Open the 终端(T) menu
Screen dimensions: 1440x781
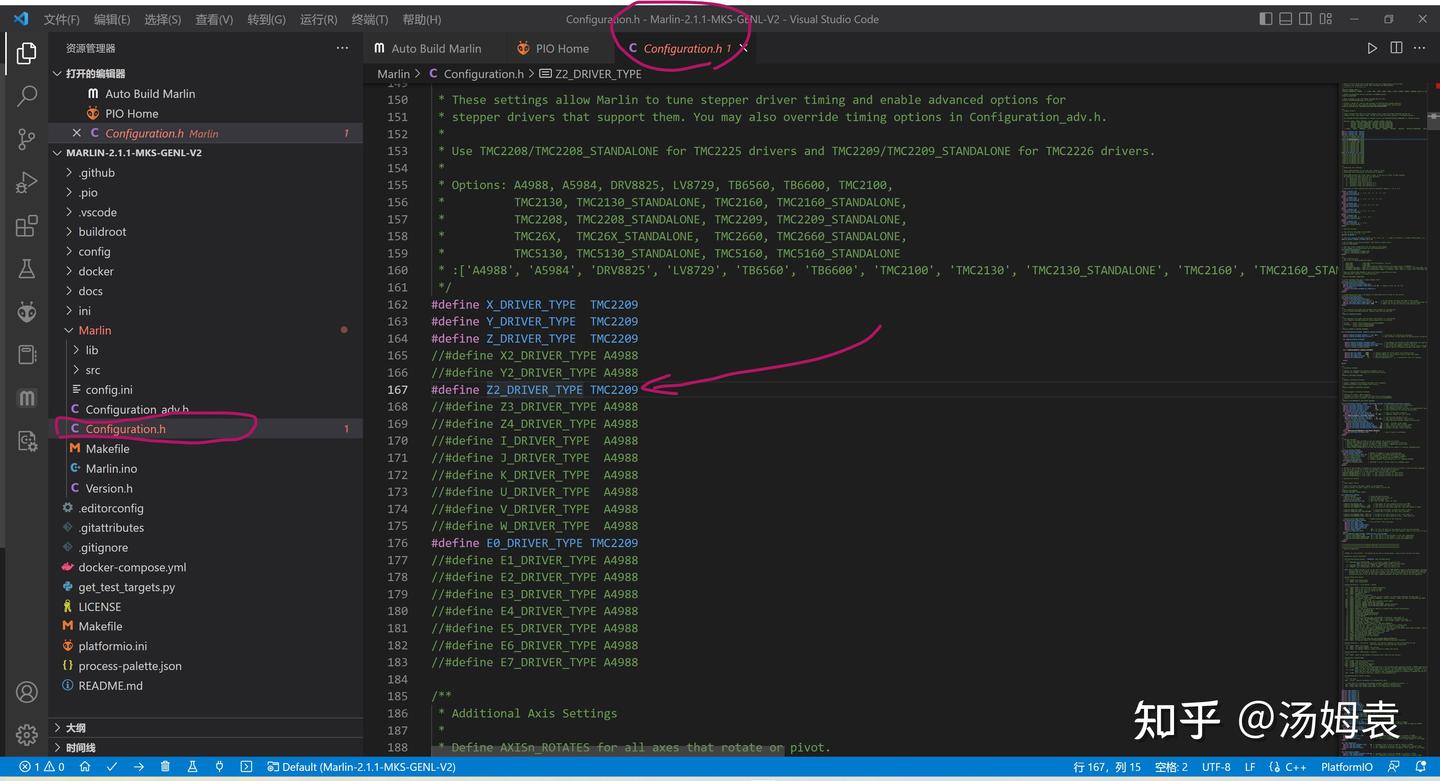[369, 19]
